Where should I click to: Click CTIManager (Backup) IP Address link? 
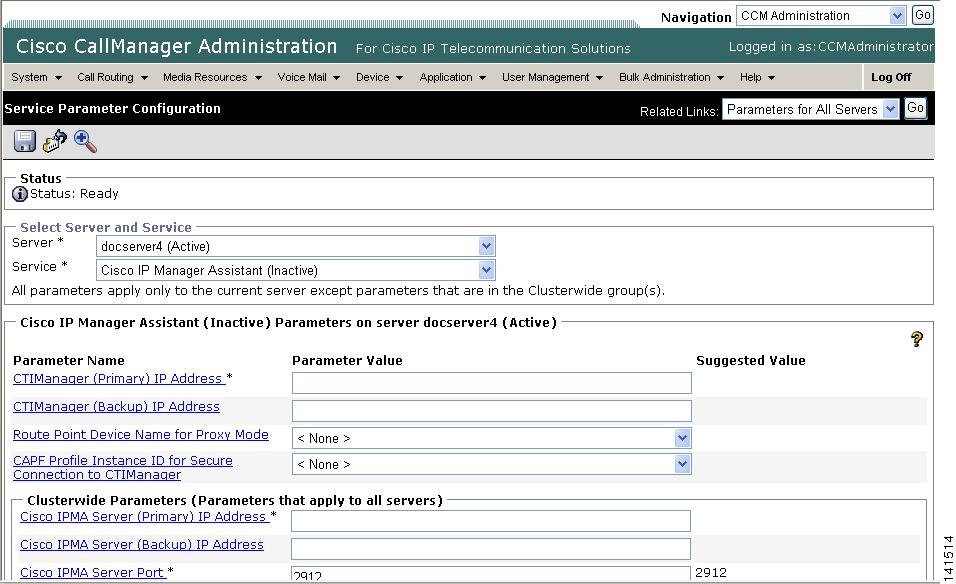click(x=116, y=407)
